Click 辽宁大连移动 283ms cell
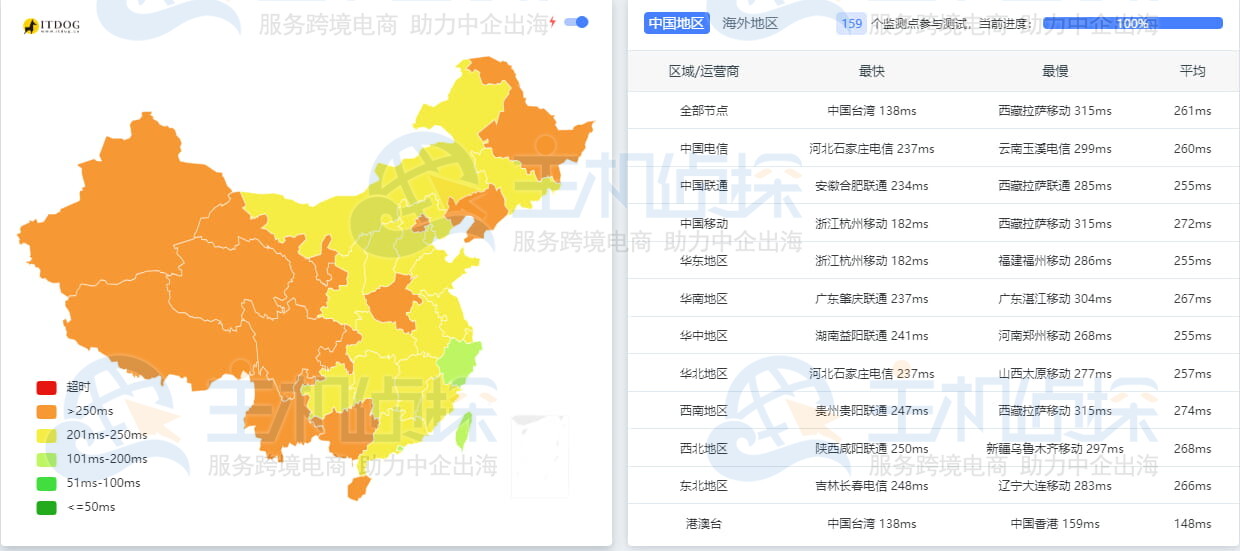 (x=1055, y=486)
